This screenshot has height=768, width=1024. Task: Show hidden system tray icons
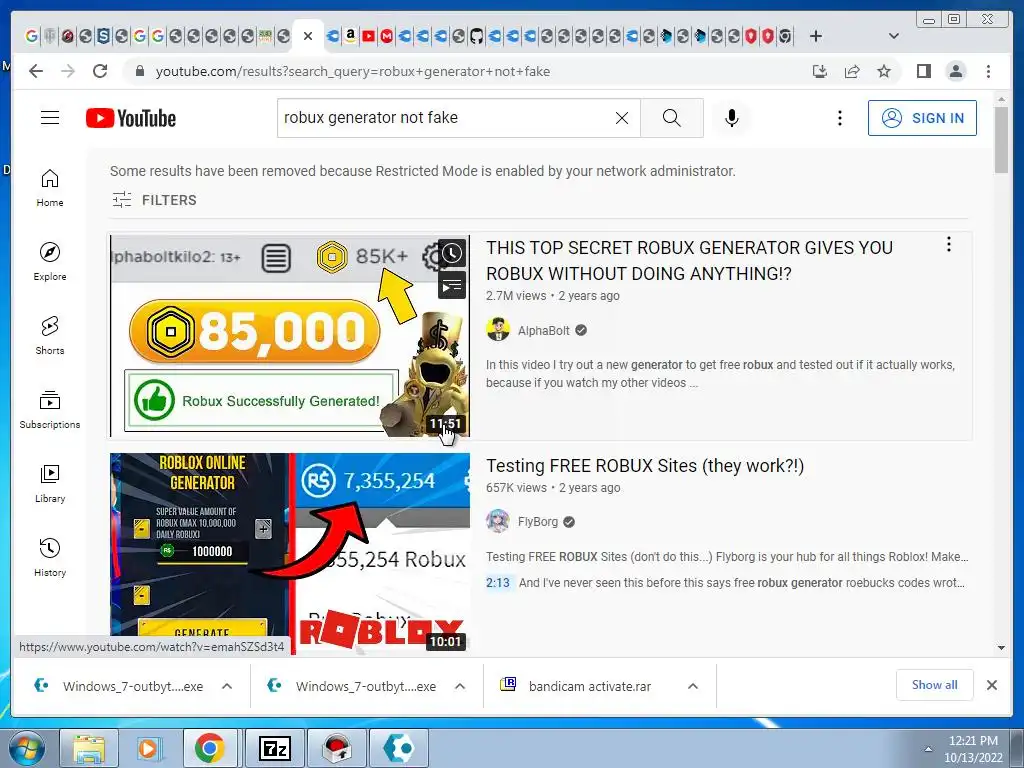tap(928, 749)
